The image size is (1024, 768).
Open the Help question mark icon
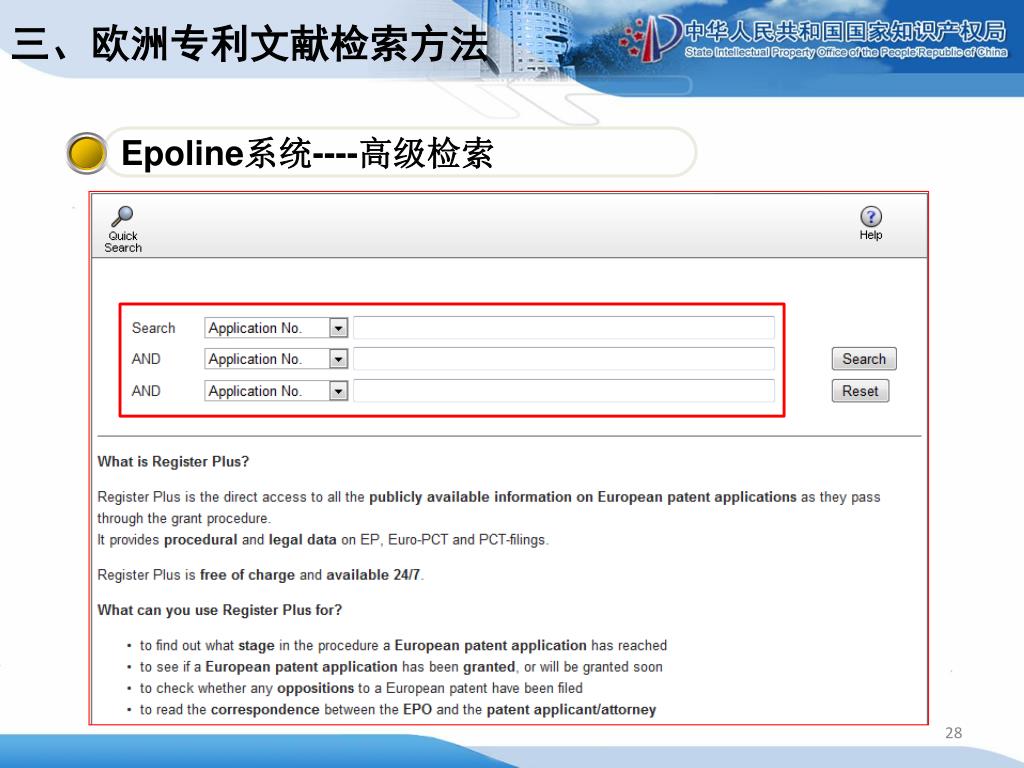coord(871,216)
